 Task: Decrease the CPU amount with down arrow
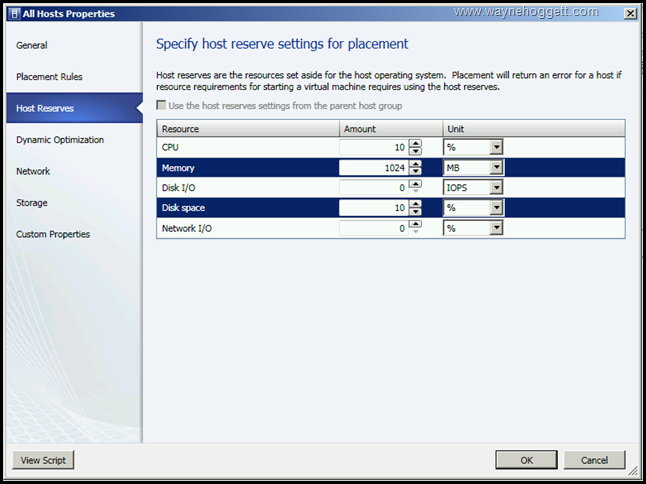pyautogui.click(x=416, y=152)
